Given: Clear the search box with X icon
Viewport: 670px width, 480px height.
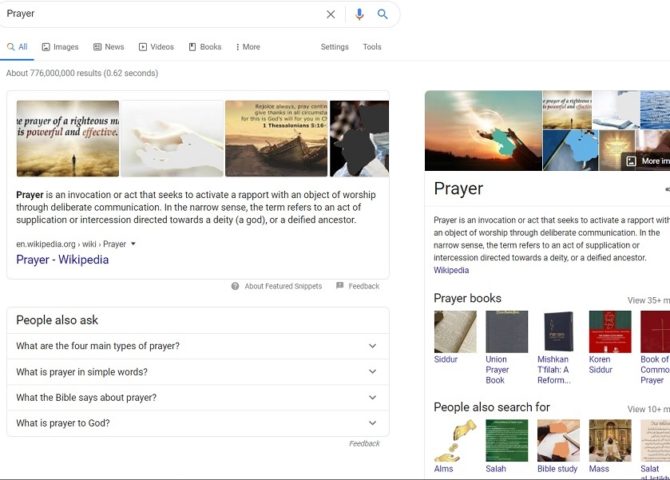Looking at the screenshot, I should click(331, 15).
